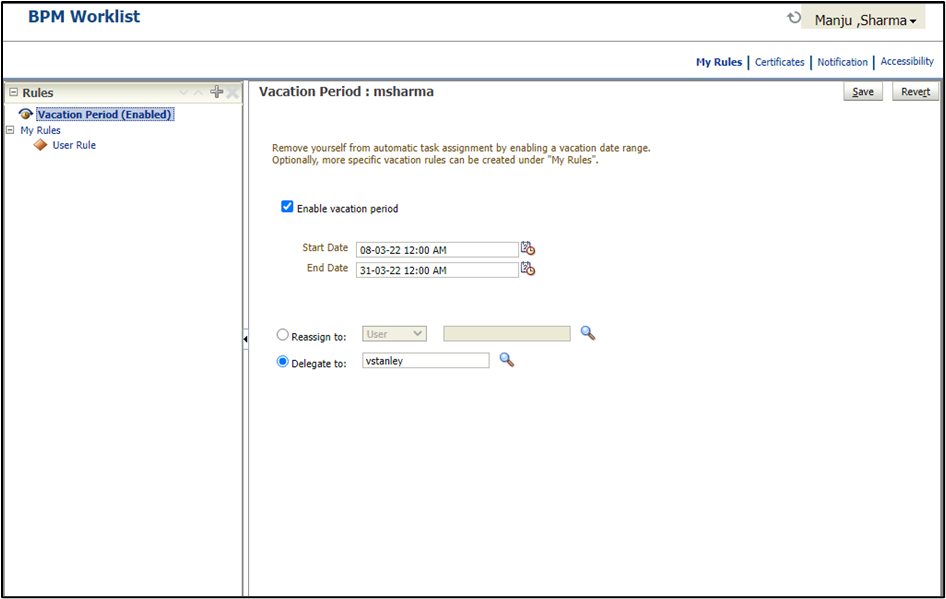Click the refresh icon beside the user name

(793, 18)
